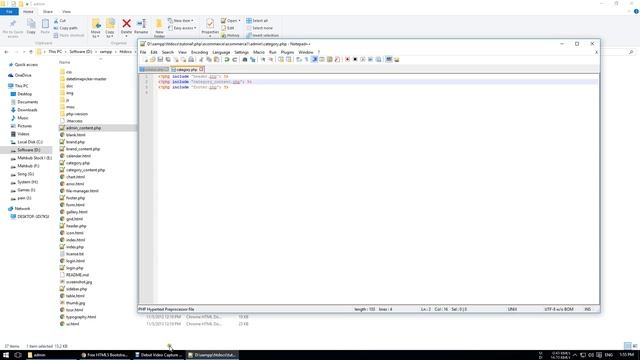Click the Save All icon in Notepad++ toolbar
640x360 pixels.
[168, 60]
